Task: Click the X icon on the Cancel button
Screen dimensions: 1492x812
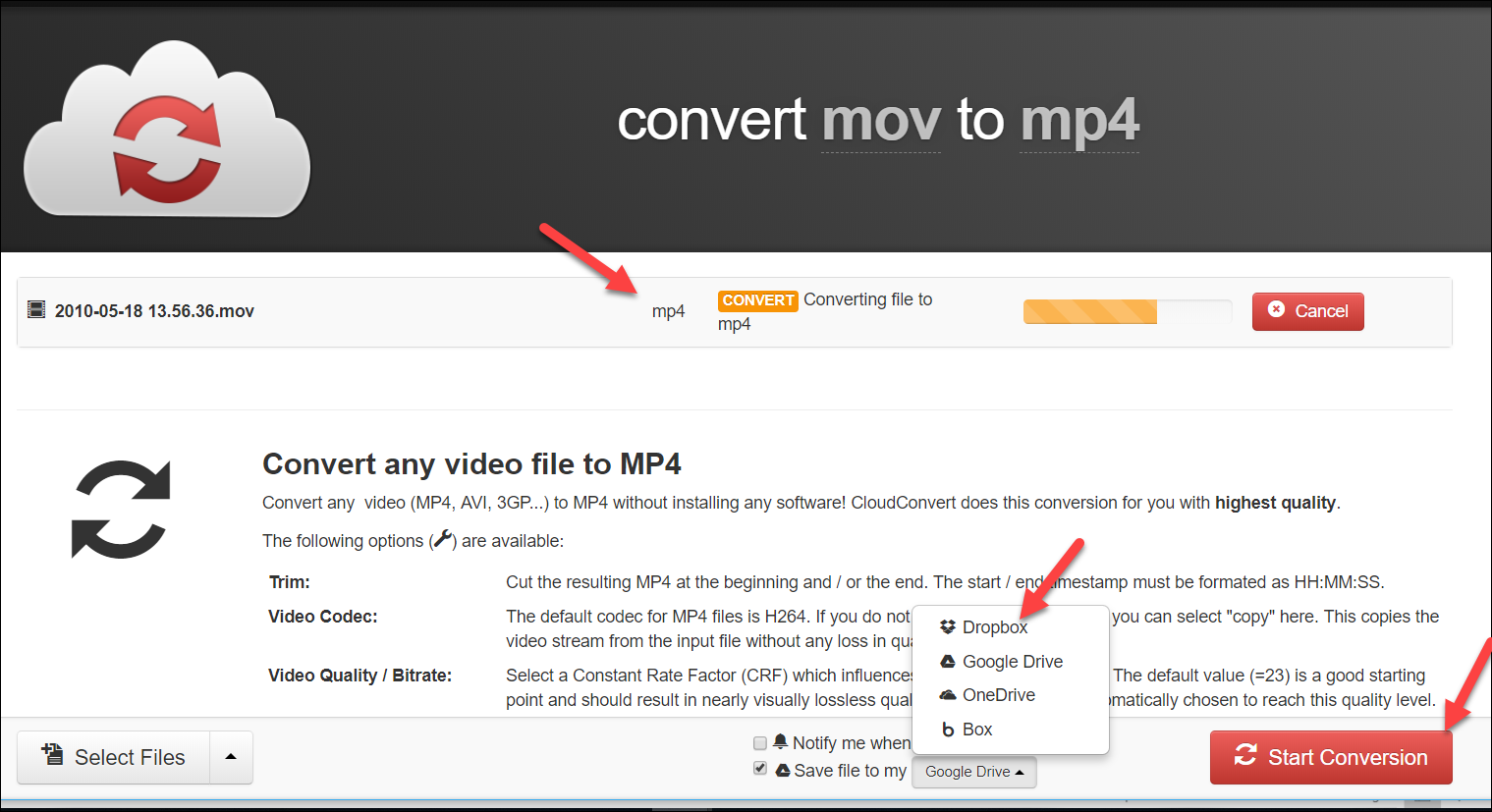Action: pyautogui.click(x=1276, y=309)
